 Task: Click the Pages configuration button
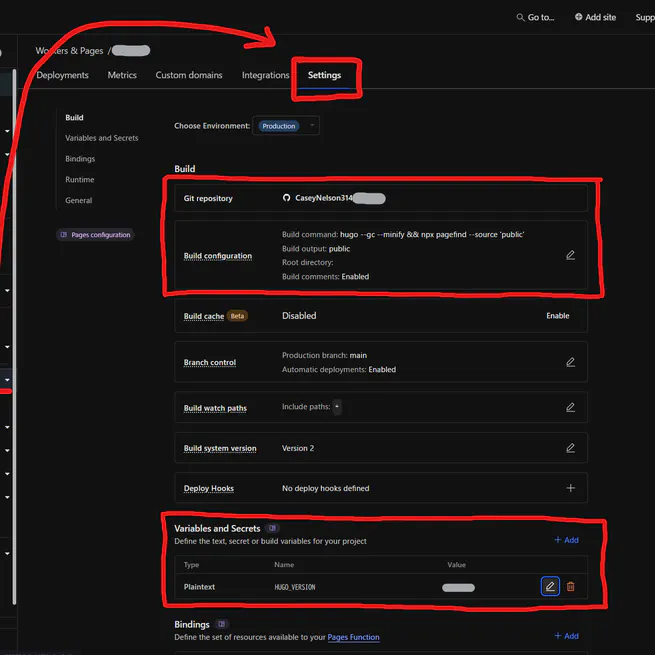coord(95,235)
